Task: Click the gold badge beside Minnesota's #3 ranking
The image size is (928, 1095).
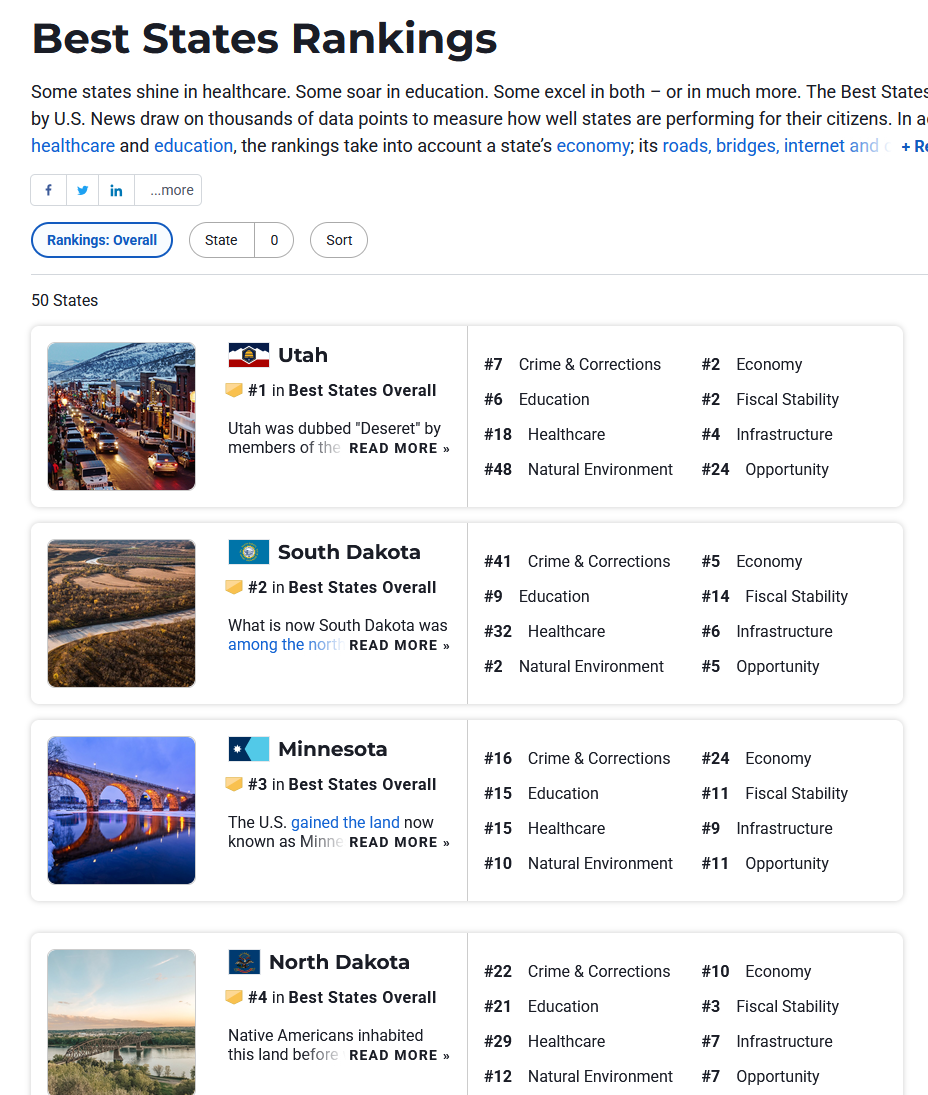Action: pyautogui.click(x=234, y=784)
